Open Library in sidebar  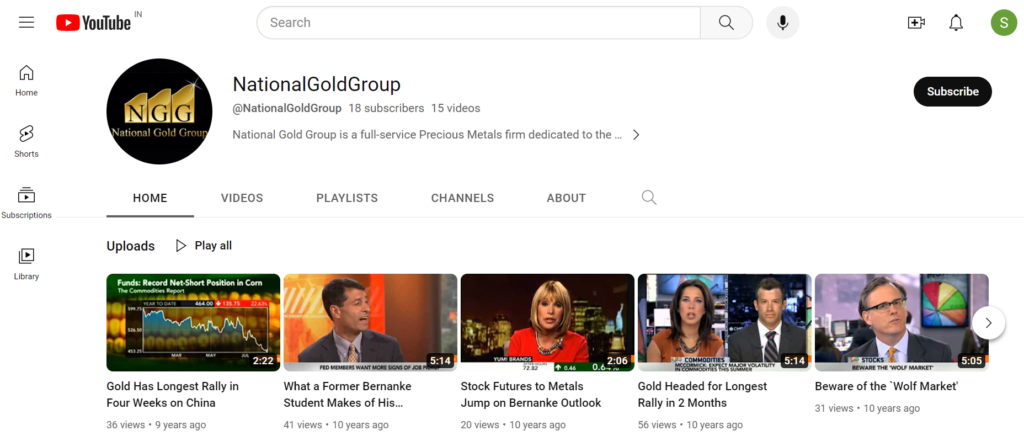[x=26, y=264]
